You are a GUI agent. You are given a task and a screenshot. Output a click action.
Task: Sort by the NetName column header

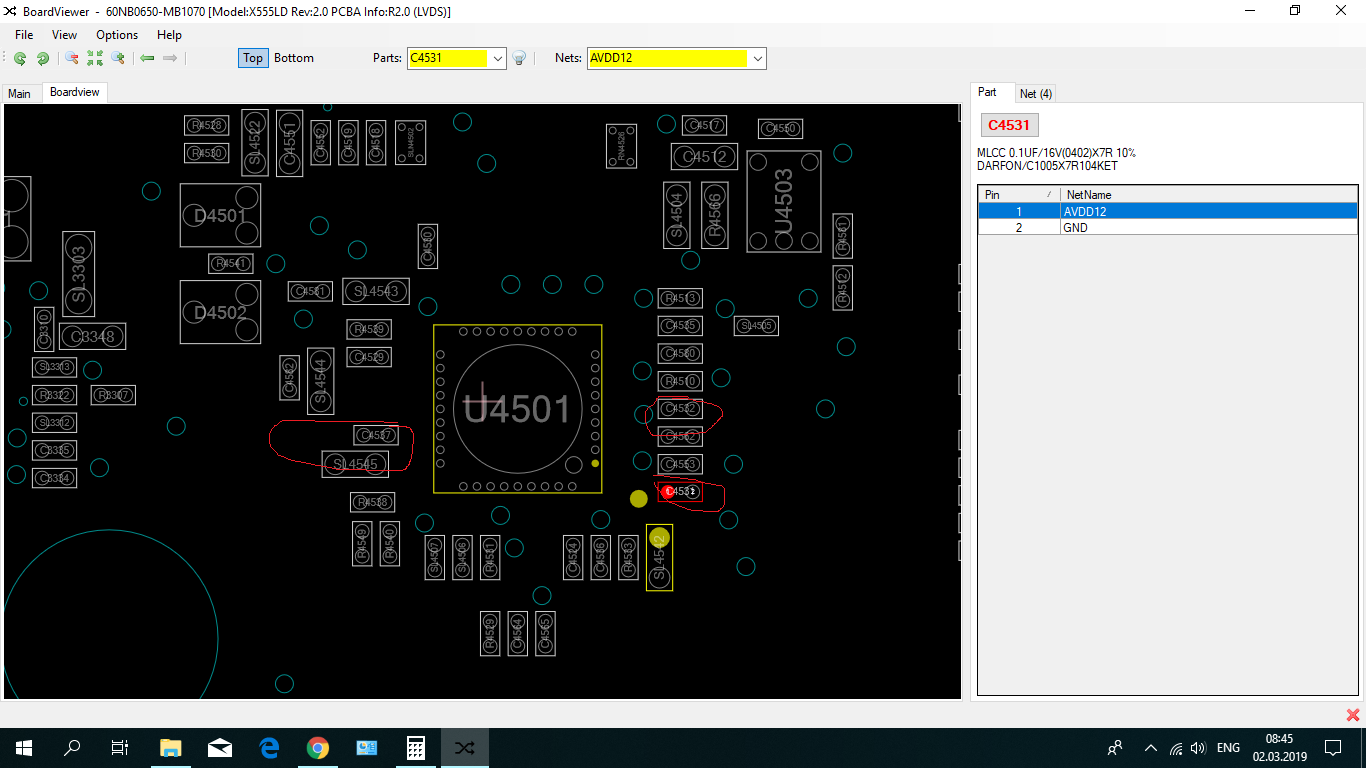coord(1208,194)
